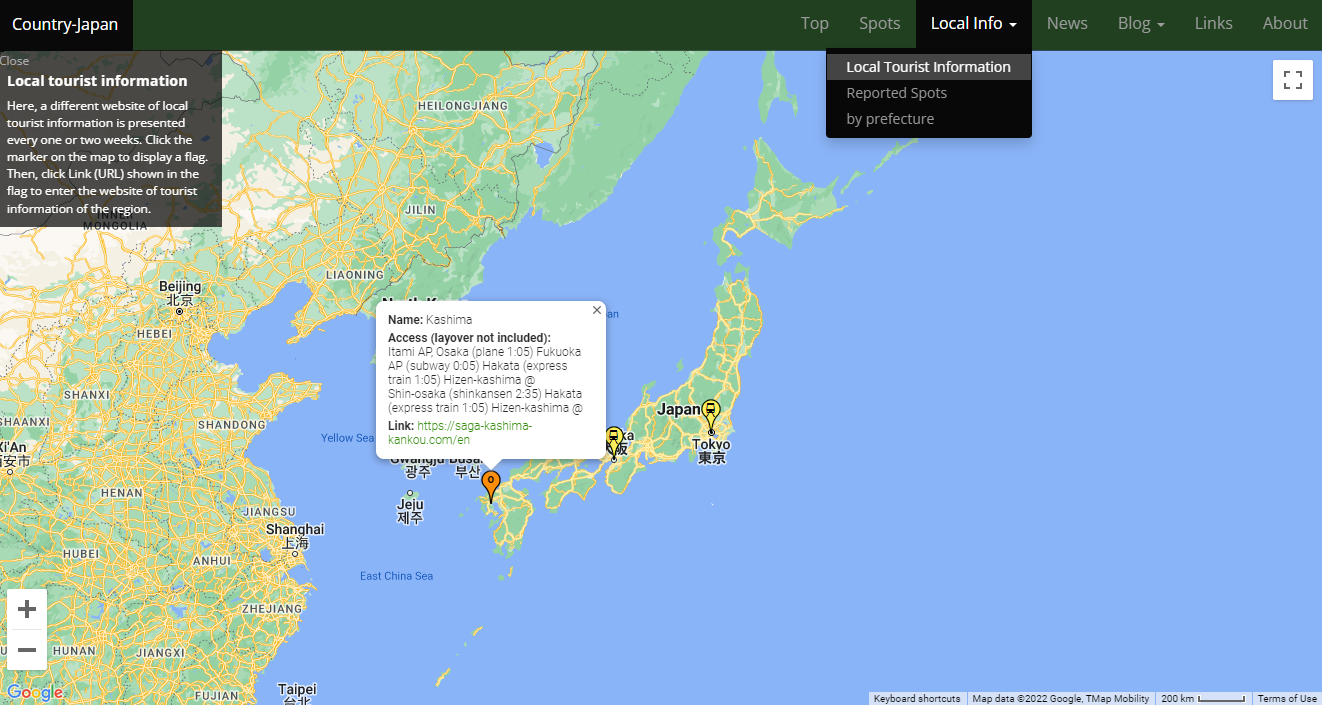Click the Google logo on the map
Image resolution: width=1322 pixels, height=705 pixels.
coord(36,691)
